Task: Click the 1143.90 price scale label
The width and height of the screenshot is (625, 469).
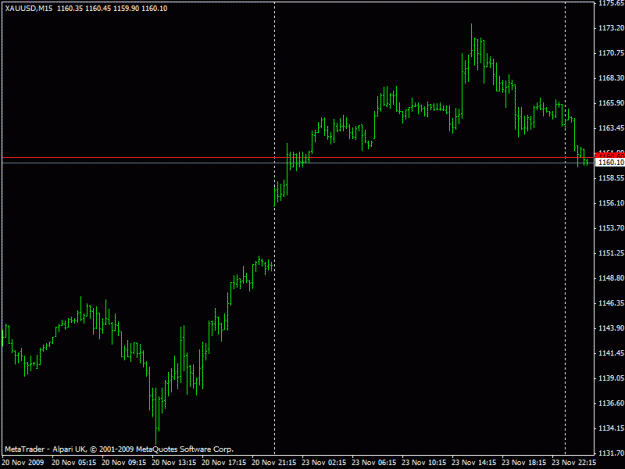Action: 611,328
